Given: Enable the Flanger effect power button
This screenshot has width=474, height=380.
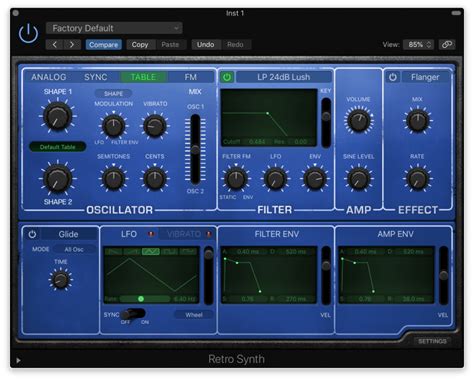Looking at the screenshot, I should (x=393, y=77).
